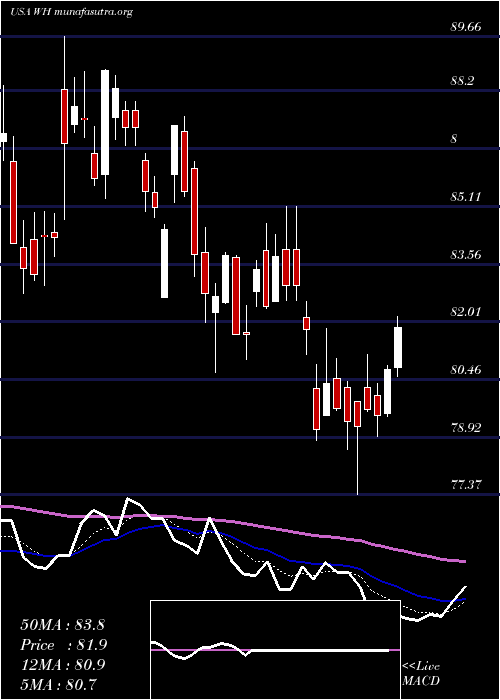
Task: Click the Price : 81.9 readout
Action: pos(63,645)
